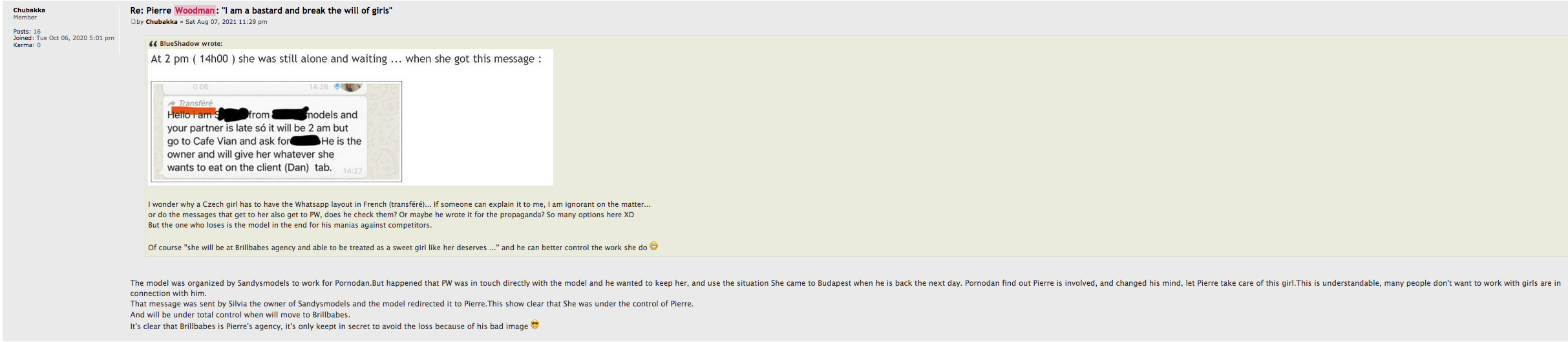The image size is (1568, 342).
Task: Click the "Joined: Tue Oct 06, 2020" line
Action: click(63, 38)
